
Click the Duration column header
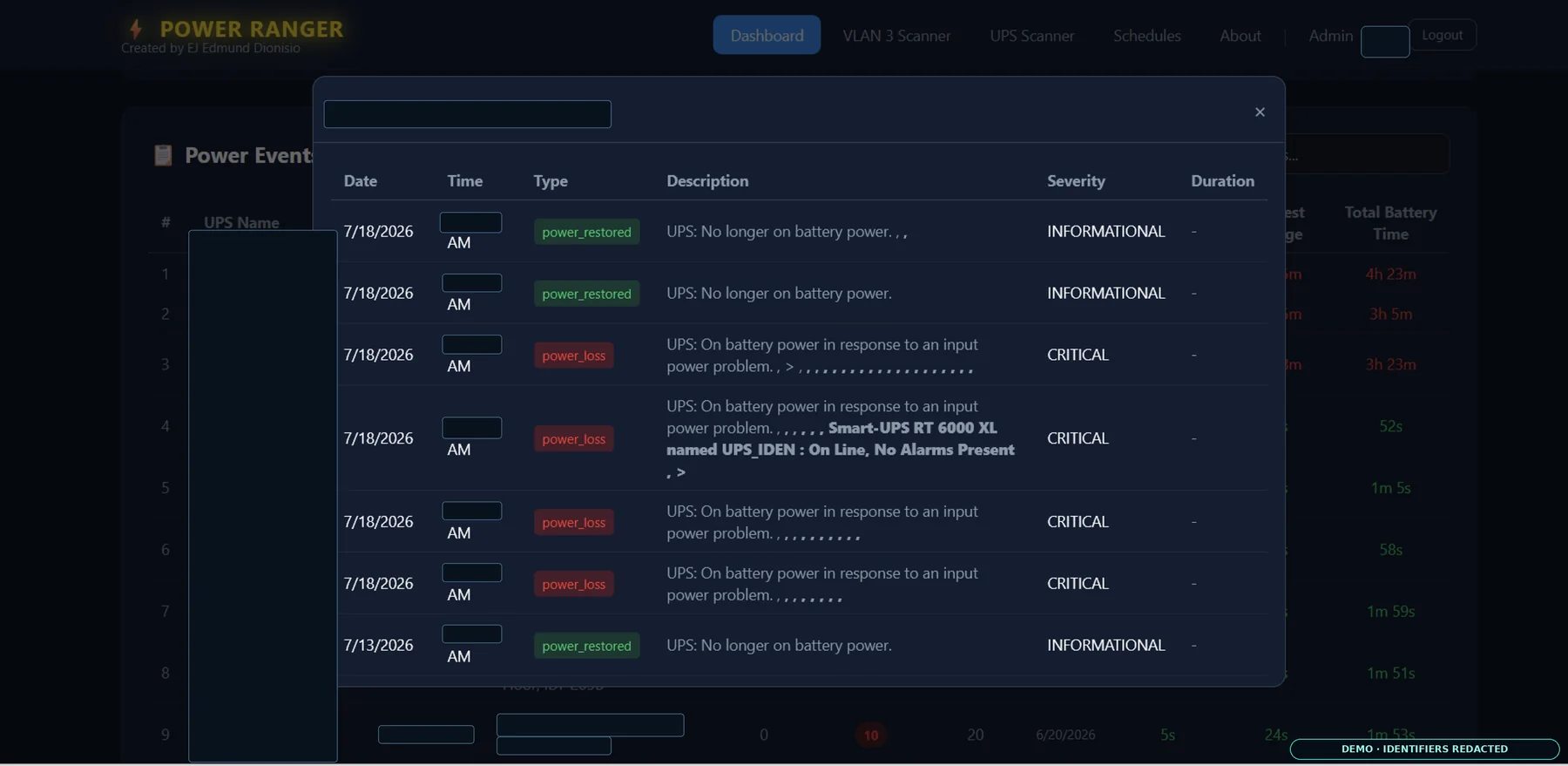(1222, 180)
